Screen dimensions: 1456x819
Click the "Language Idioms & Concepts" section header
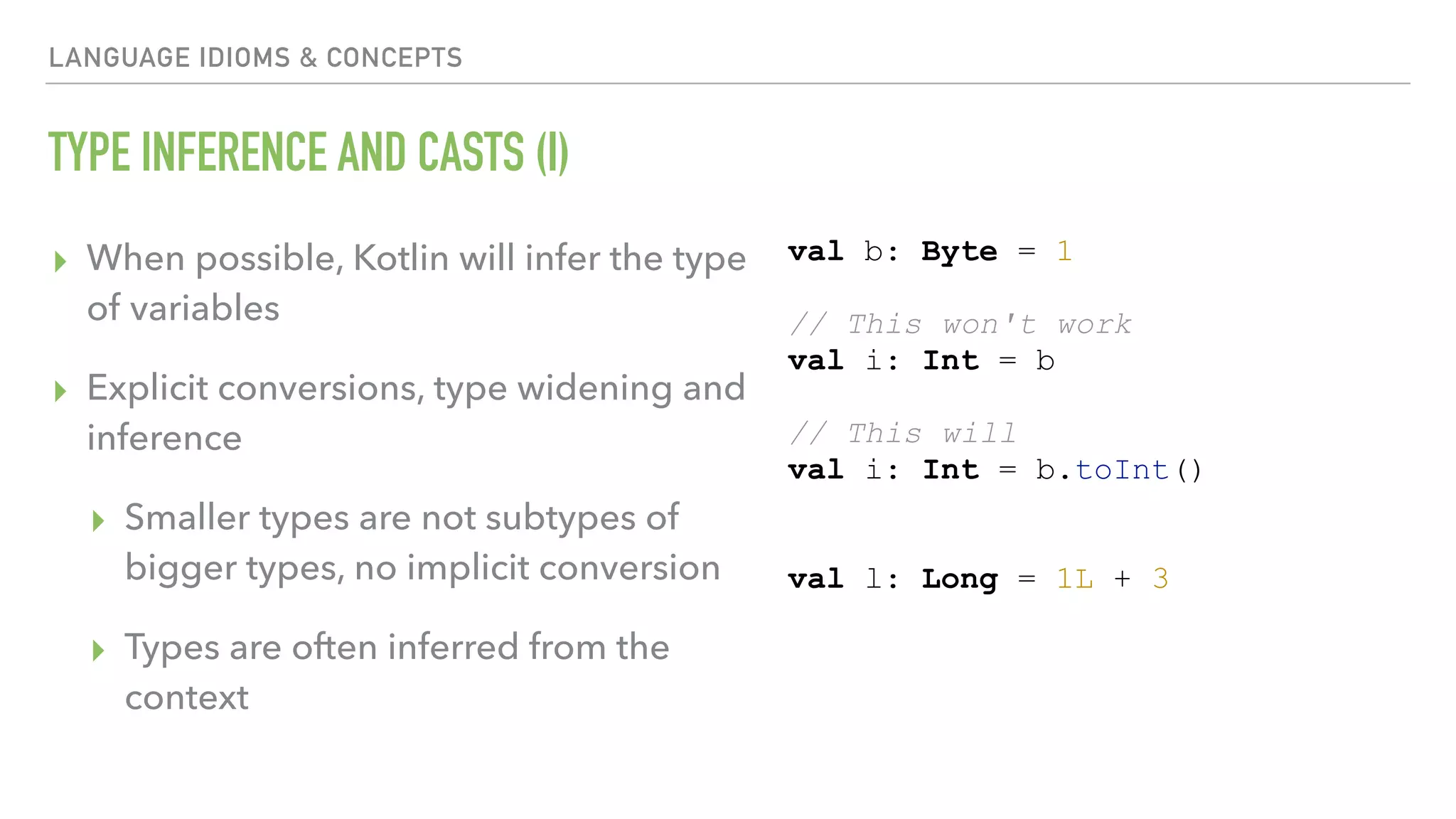coord(255,58)
